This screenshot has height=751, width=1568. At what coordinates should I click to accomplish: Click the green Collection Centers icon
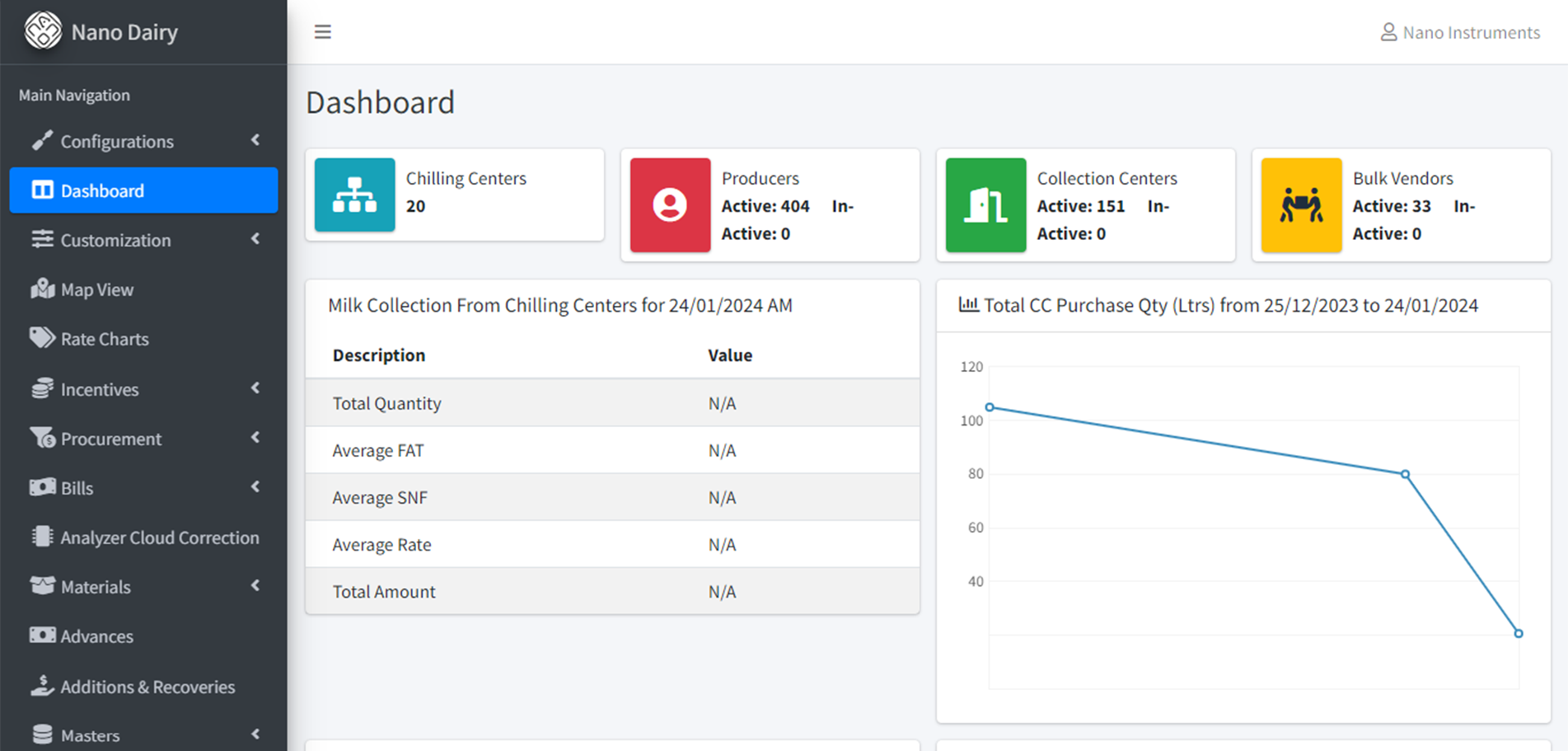pos(985,204)
